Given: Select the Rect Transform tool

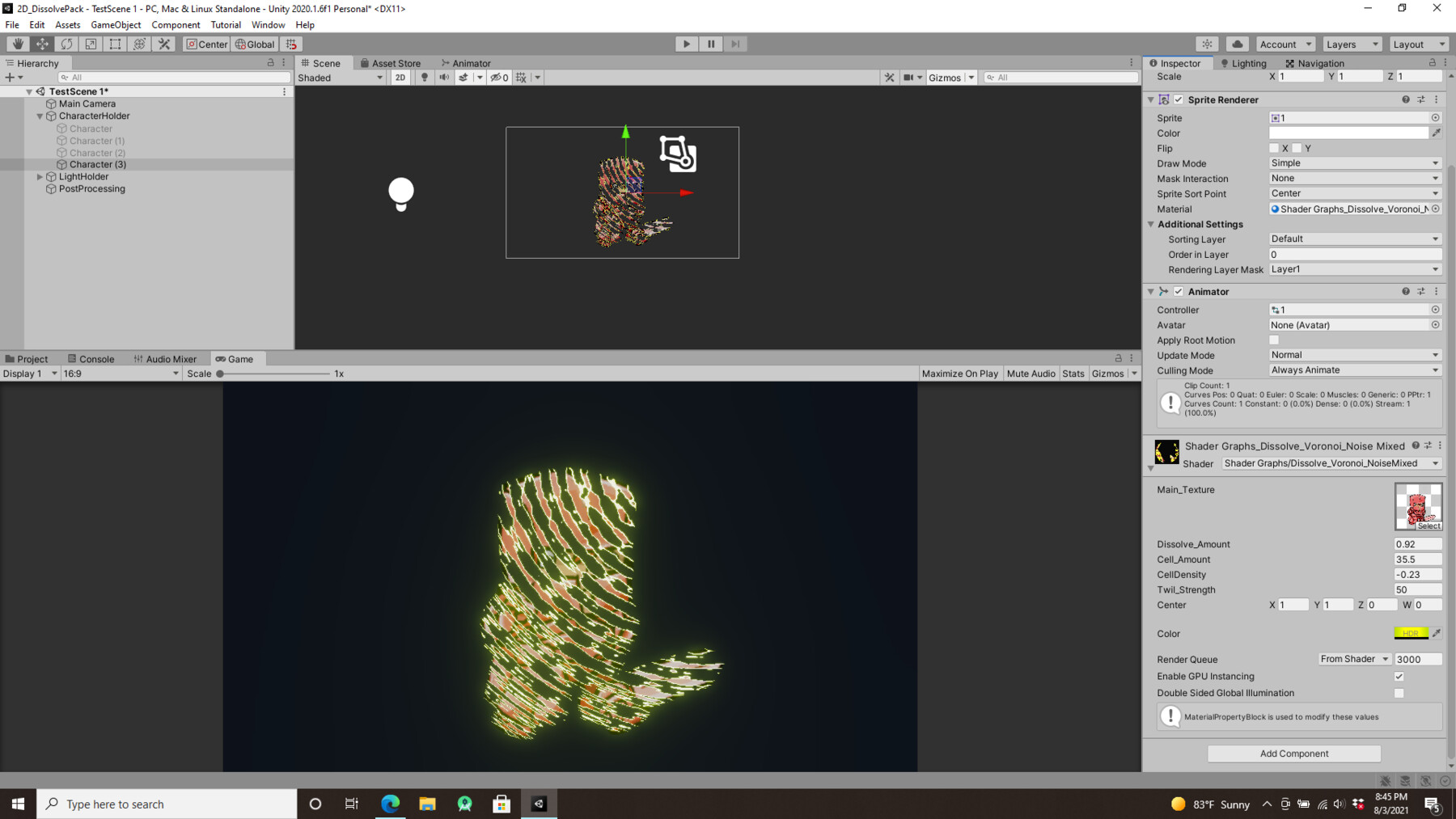Looking at the screenshot, I should coord(114,44).
